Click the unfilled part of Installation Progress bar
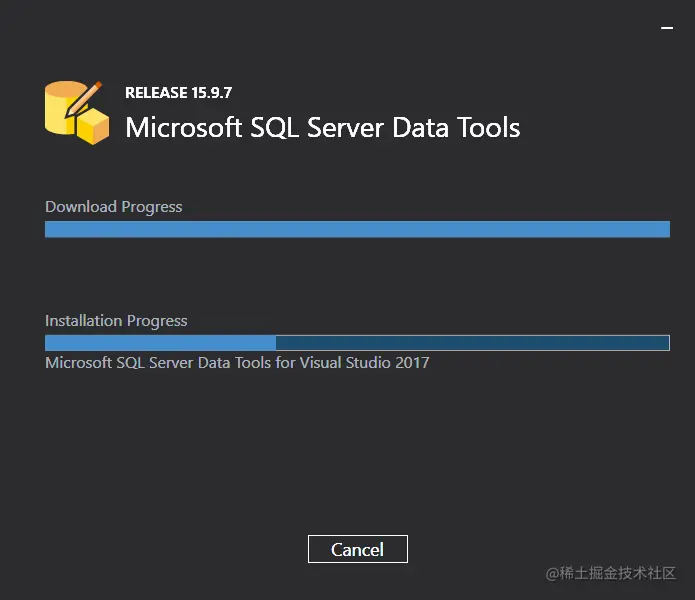695x600 pixels. pyautogui.click(x=472, y=343)
